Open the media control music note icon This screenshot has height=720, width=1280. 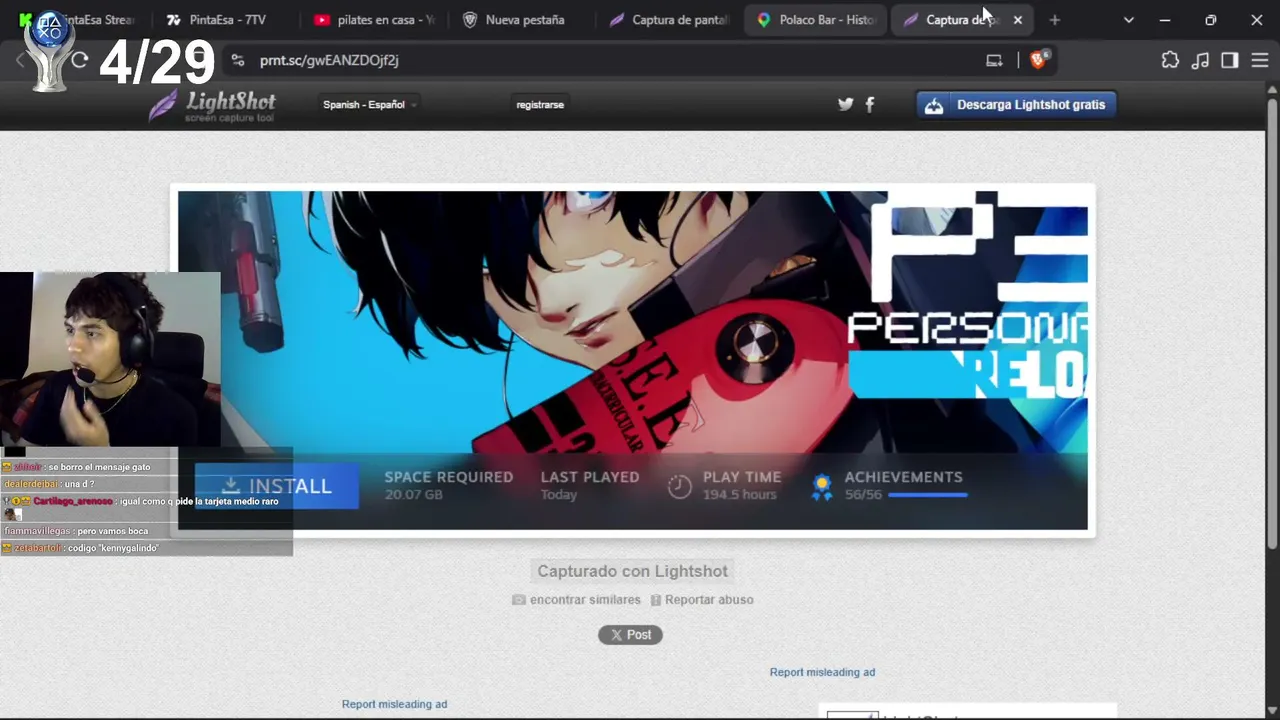click(1200, 60)
